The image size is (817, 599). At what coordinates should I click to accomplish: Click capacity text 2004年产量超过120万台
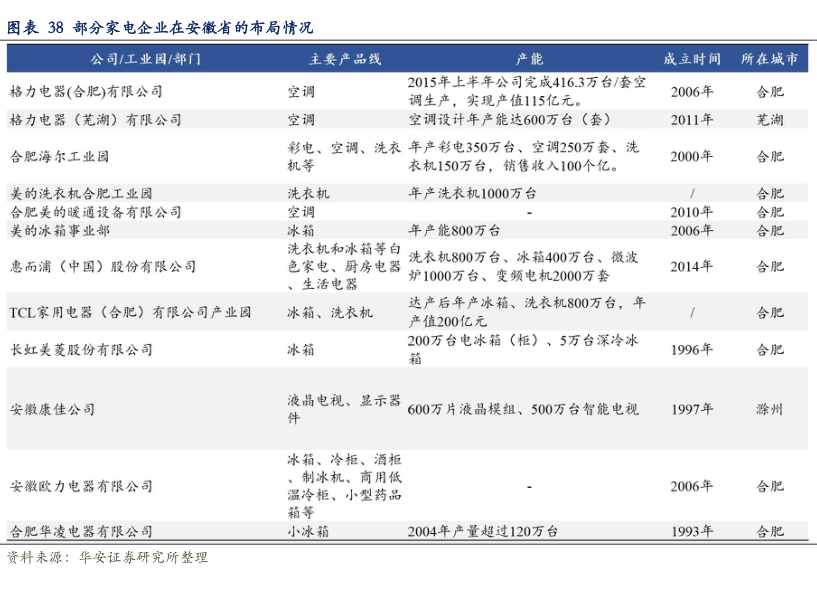[x=482, y=531]
